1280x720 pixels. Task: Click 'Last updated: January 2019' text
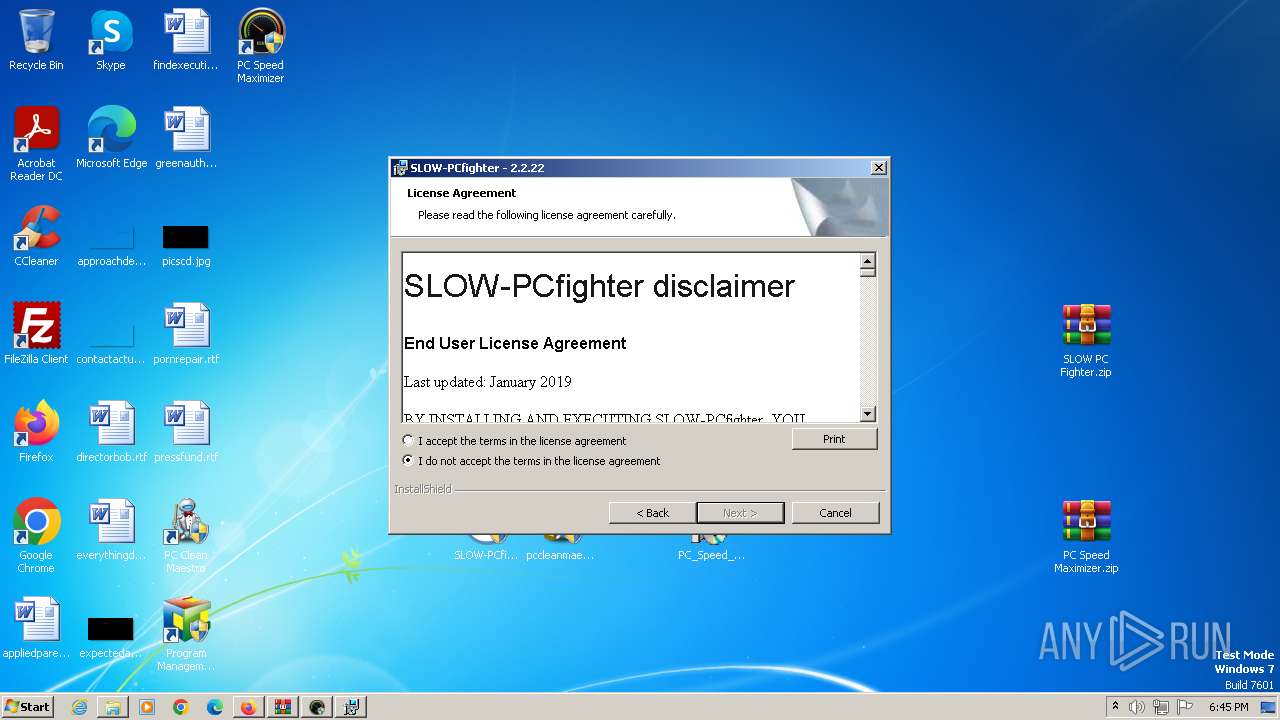pos(487,382)
